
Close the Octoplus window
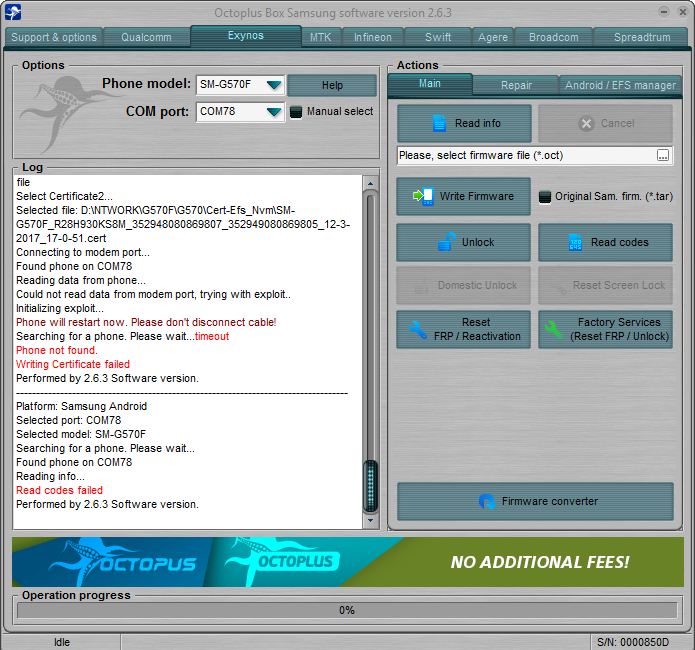click(683, 12)
